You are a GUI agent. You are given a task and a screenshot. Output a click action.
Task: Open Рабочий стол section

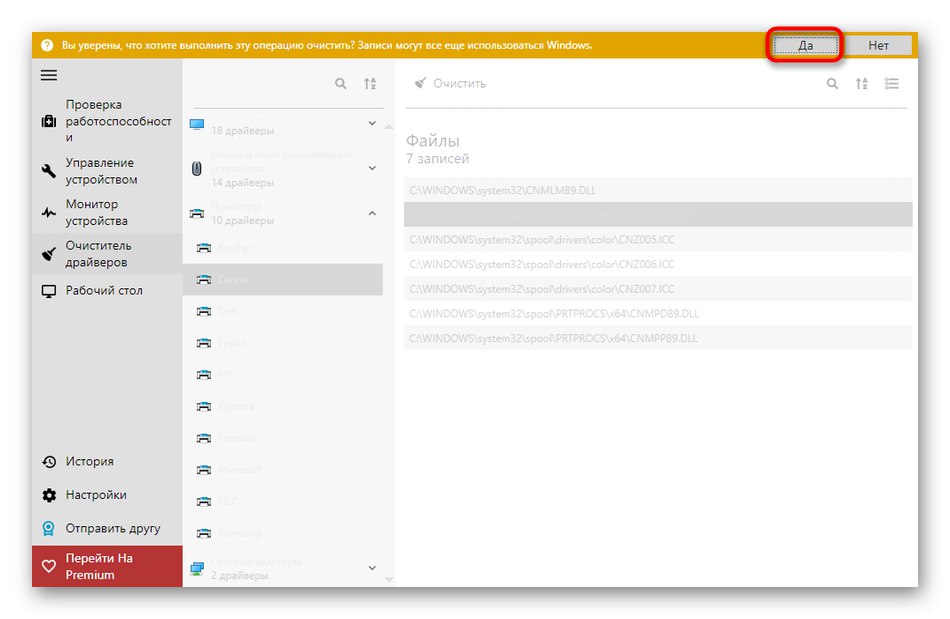pyautogui.click(x=107, y=291)
